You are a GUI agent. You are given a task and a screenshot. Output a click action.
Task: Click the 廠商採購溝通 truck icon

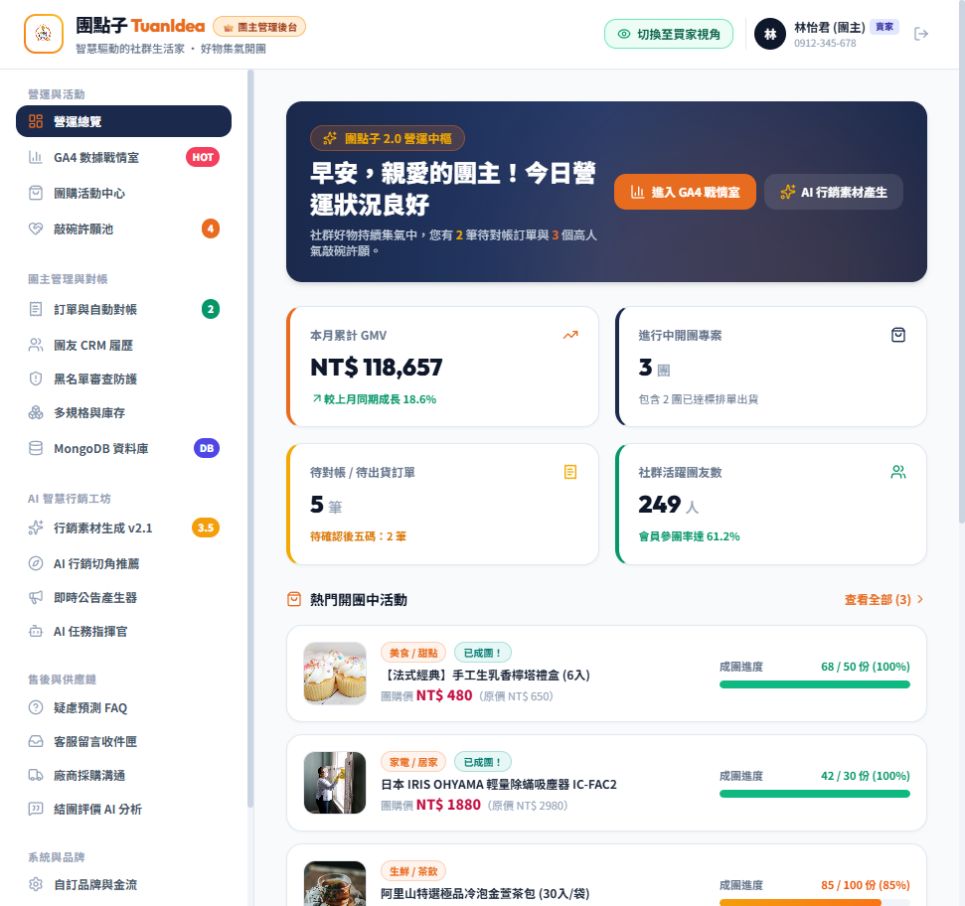(36, 775)
